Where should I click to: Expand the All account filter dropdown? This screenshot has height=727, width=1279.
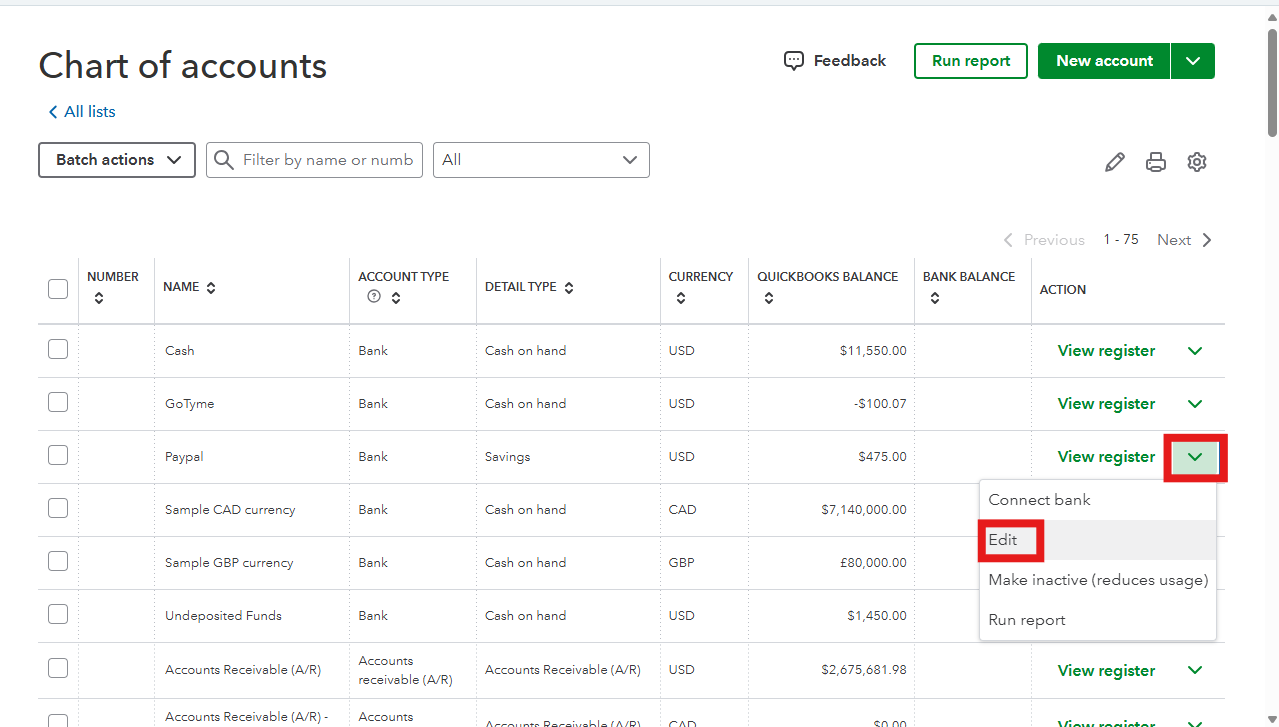click(x=541, y=160)
